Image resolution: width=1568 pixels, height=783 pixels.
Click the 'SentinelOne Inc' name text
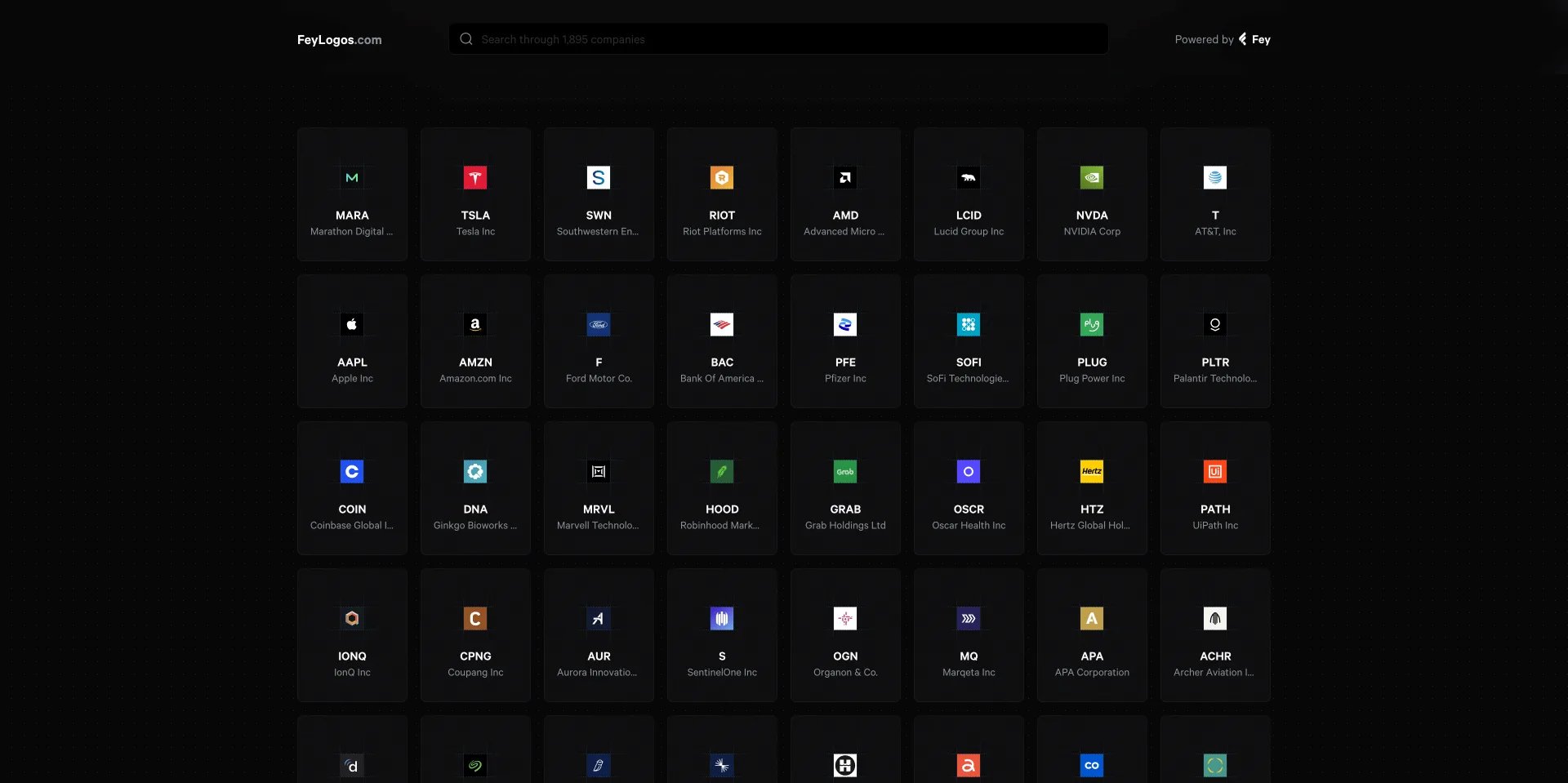pyautogui.click(x=722, y=673)
